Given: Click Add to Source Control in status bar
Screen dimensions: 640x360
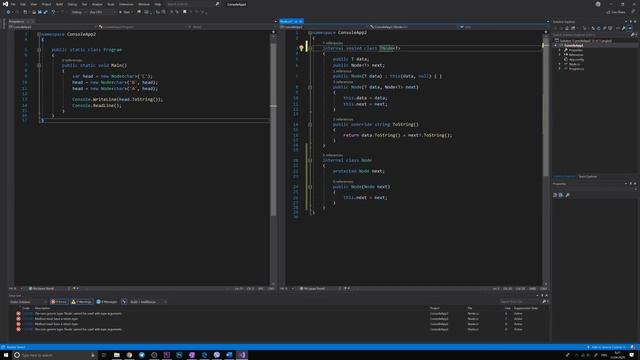Looking at the screenshot, I should click(606, 347).
